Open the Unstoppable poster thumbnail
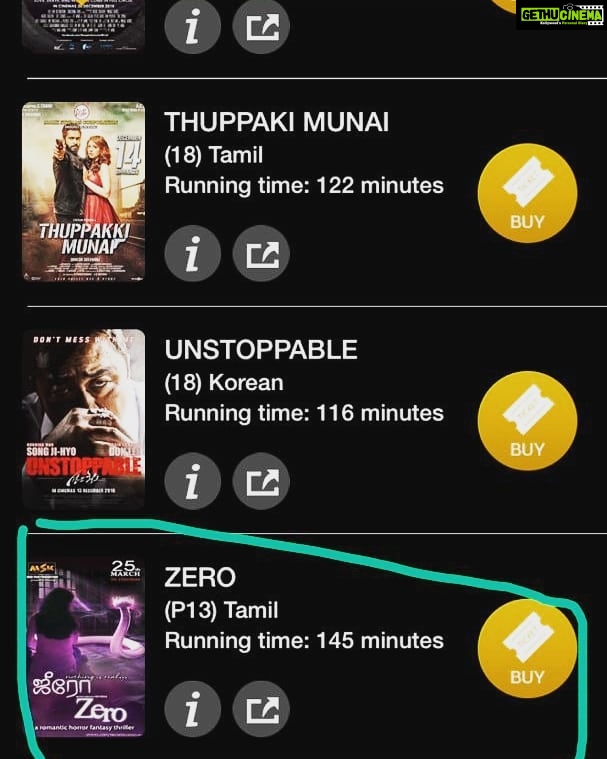Viewport: 607px width, 759px height. (x=84, y=419)
